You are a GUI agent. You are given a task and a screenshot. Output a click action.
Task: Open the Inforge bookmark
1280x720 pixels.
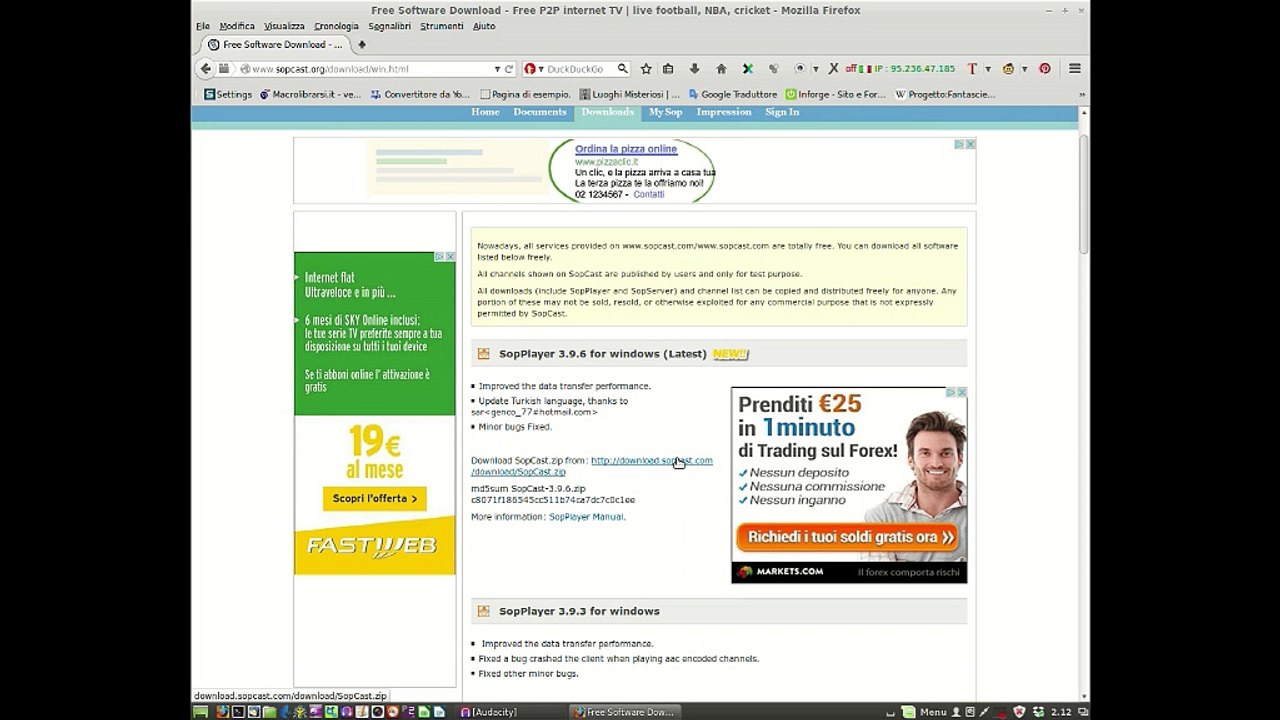click(835, 95)
